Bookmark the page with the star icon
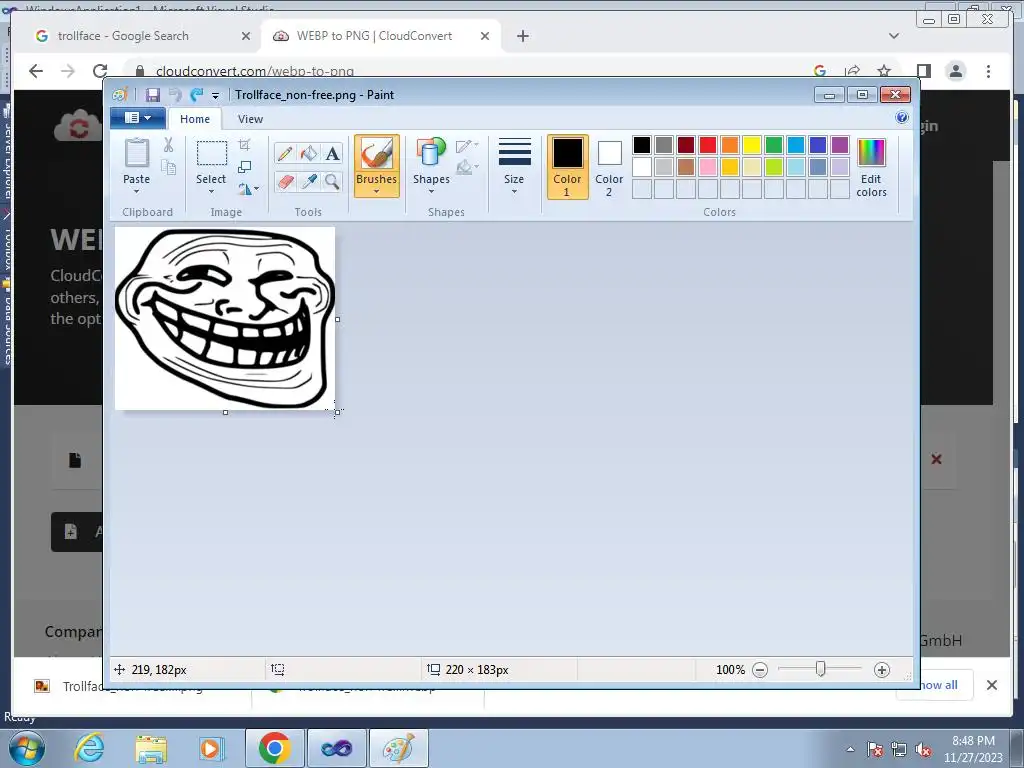1024x768 pixels. tap(884, 71)
